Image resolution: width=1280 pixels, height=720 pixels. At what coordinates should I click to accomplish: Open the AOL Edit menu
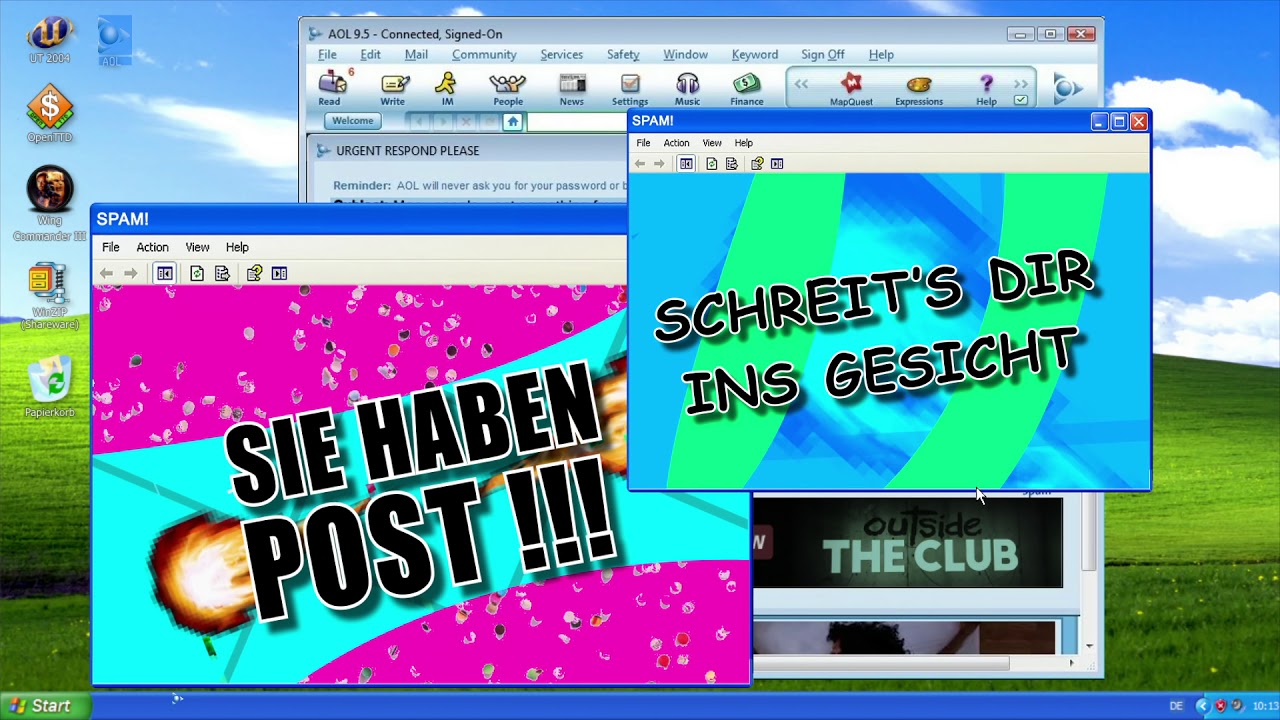coord(370,55)
